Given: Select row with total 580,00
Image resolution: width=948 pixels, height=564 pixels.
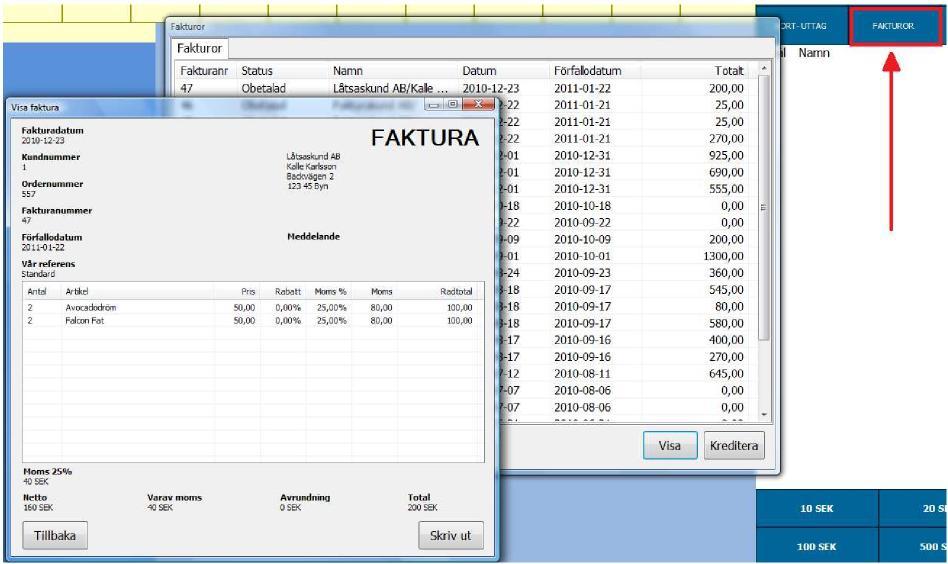Looking at the screenshot, I should tap(625, 323).
